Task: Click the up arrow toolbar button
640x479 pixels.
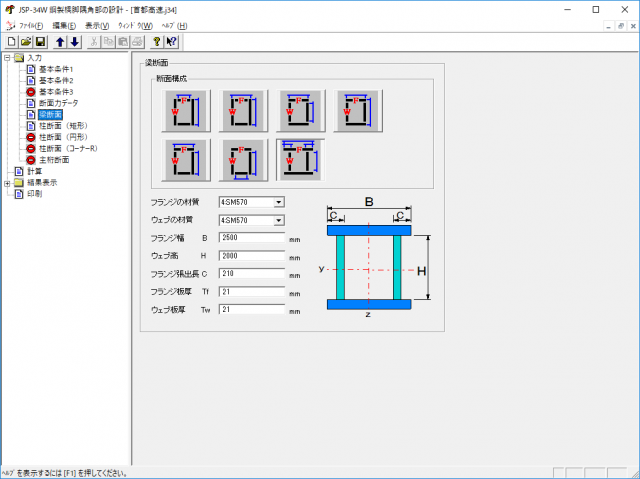Action: tap(60, 42)
